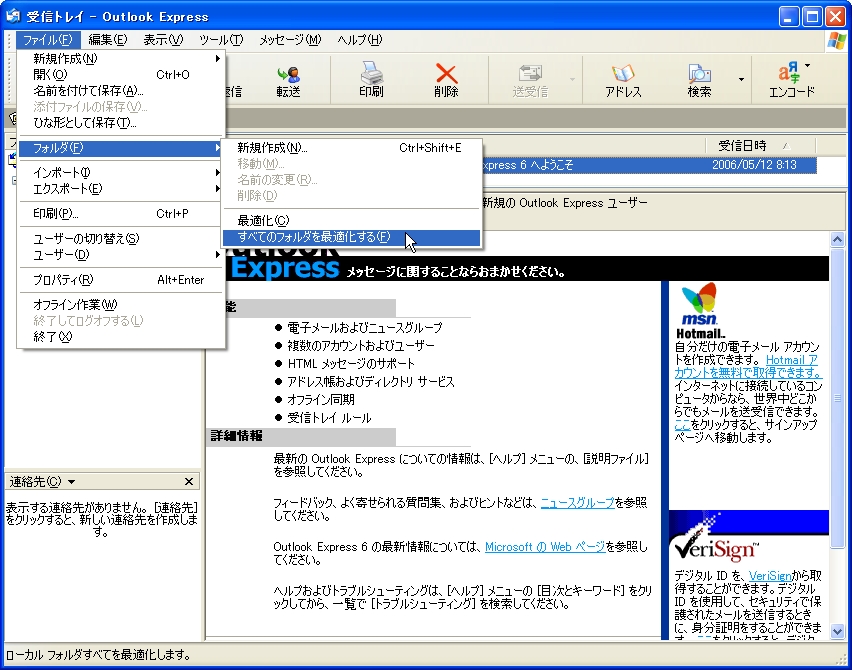
Task: Open the 連絡先(C) dropdown arrow
Action: [x=72, y=482]
